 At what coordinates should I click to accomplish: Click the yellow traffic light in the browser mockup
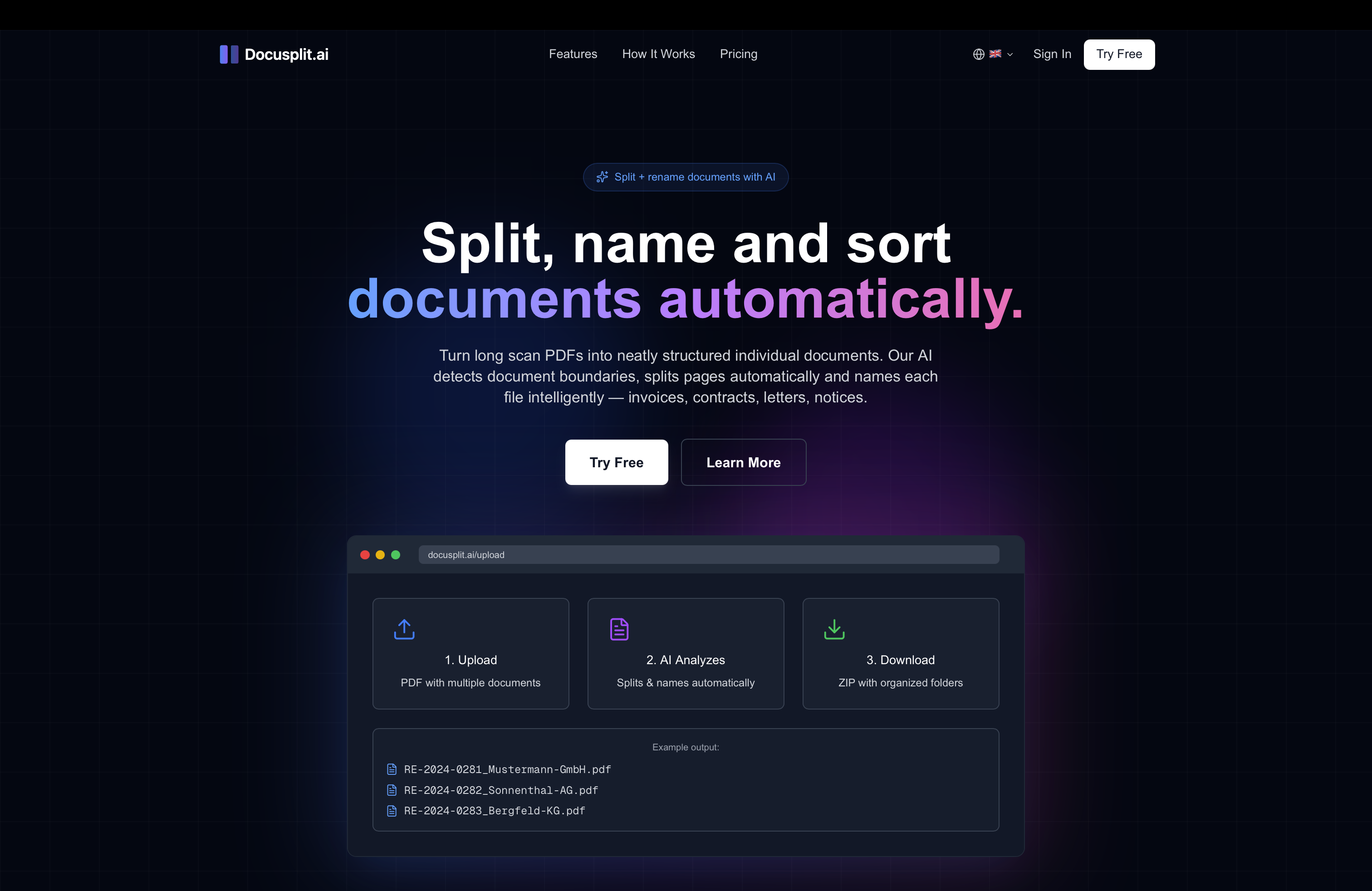(x=381, y=554)
